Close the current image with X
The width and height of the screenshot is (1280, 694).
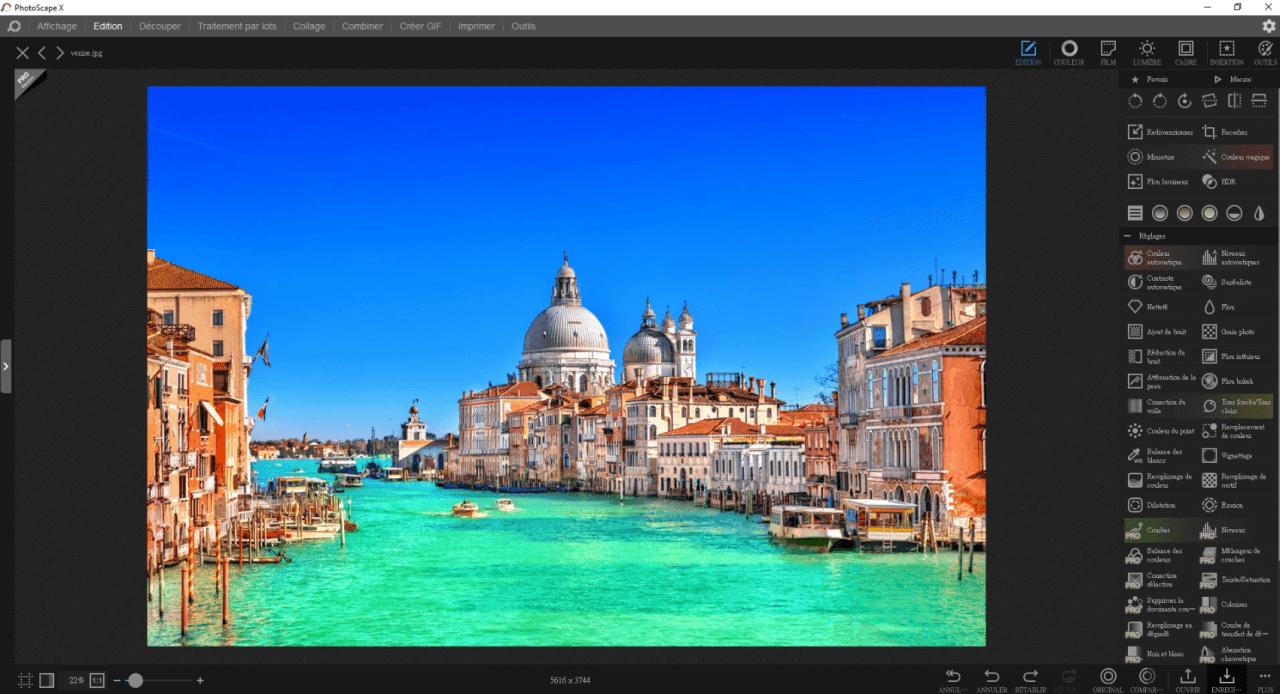[22, 53]
